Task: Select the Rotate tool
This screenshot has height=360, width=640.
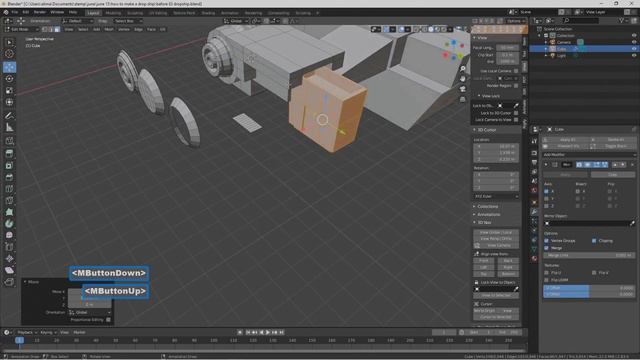Action: [x=9, y=79]
